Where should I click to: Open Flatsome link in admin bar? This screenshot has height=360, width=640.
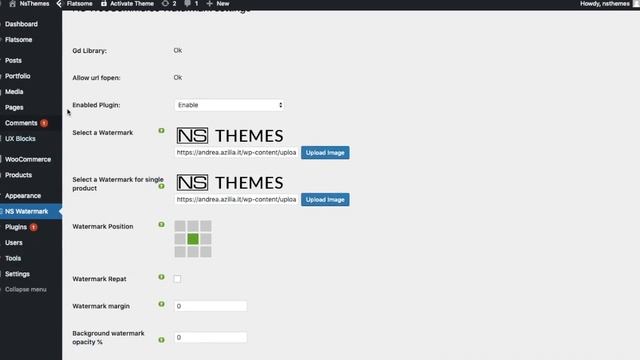click(79, 4)
